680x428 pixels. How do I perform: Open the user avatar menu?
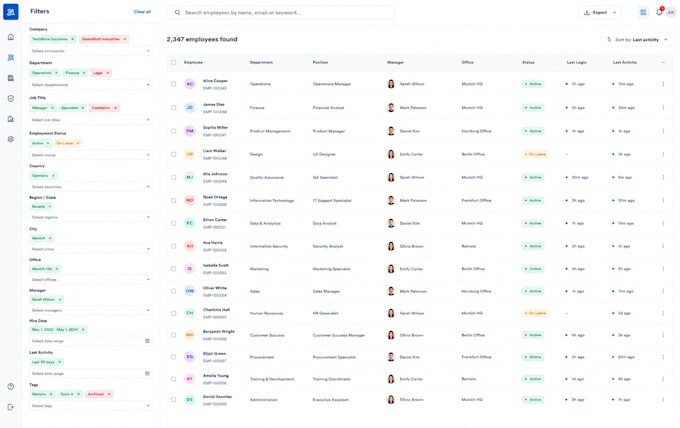point(671,13)
